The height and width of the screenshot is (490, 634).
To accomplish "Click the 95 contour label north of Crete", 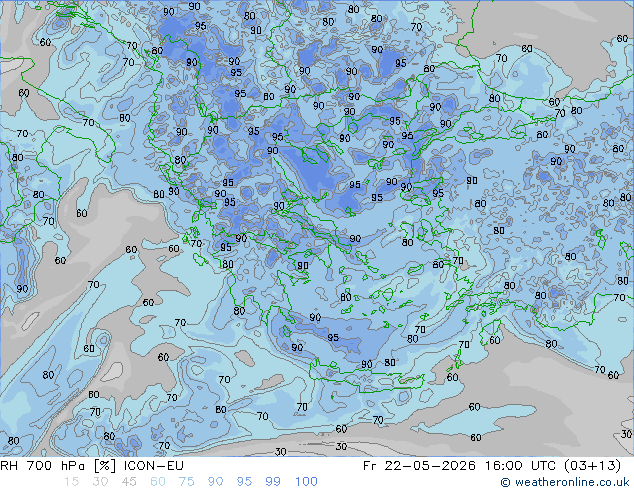I will click(333, 338).
